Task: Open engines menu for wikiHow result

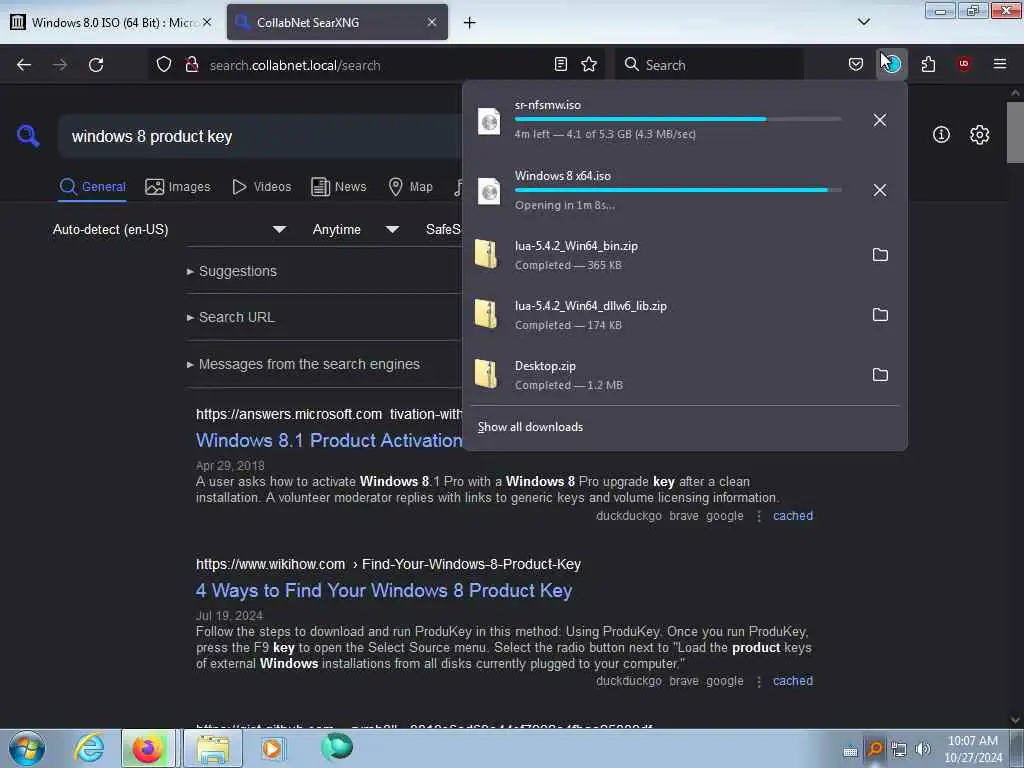Action: tap(758, 681)
